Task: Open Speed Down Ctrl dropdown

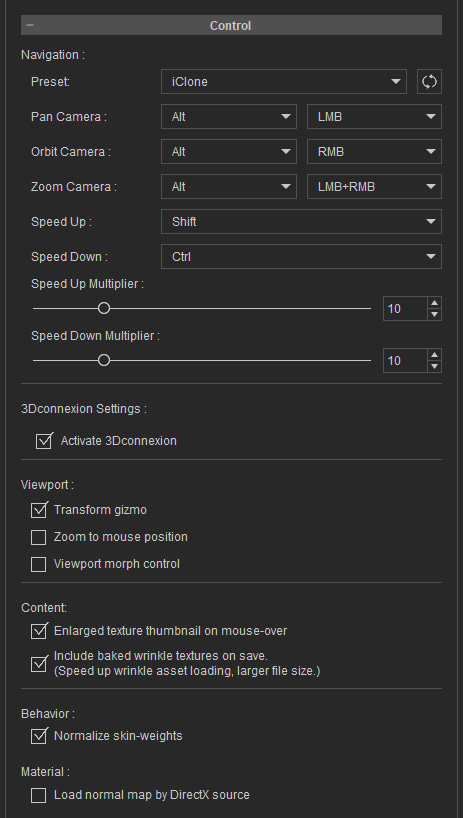Action: click(x=301, y=257)
